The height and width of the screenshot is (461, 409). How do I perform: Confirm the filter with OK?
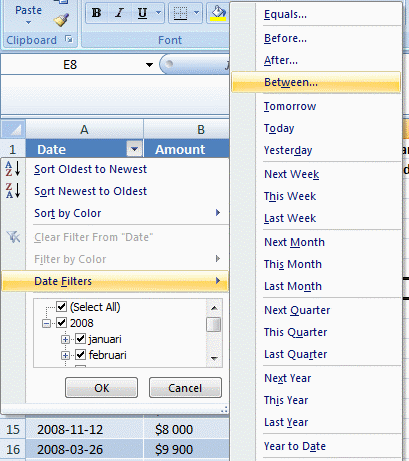click(x=101, y=388)
